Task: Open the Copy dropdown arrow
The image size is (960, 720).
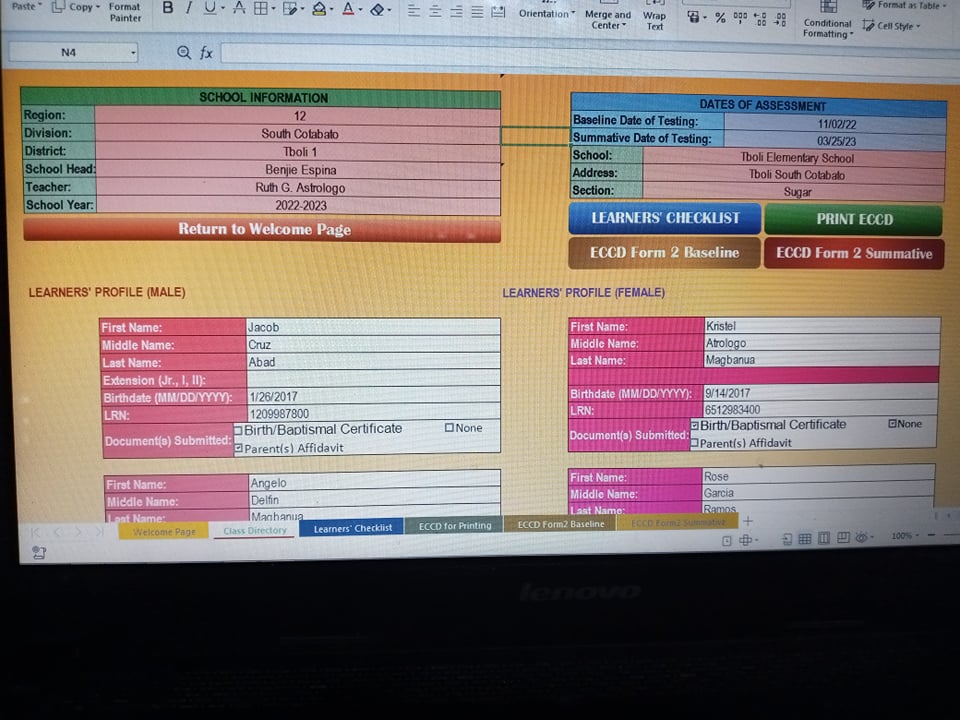Action: coord(98,7)
